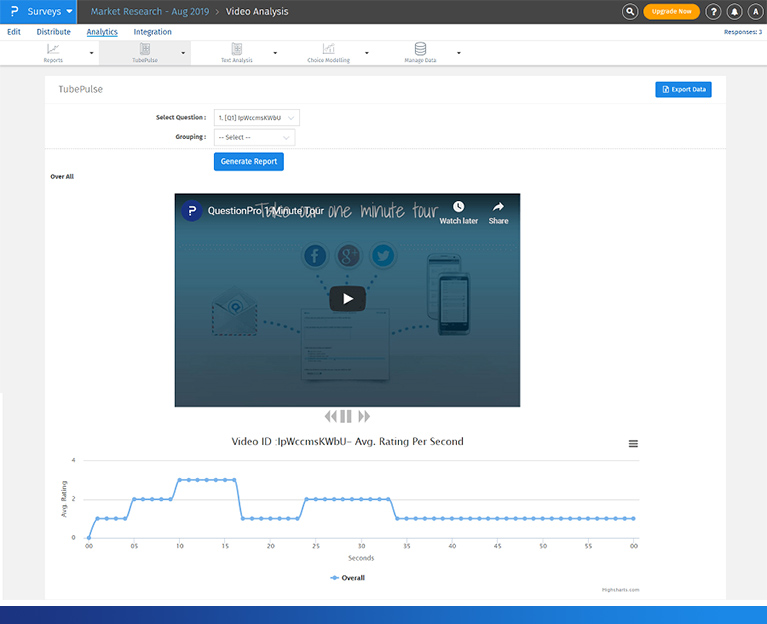Expand the Manage Data dropdown arrow
Image resolution: width=767 pixels, height=624 pixels.
(459, 53)
